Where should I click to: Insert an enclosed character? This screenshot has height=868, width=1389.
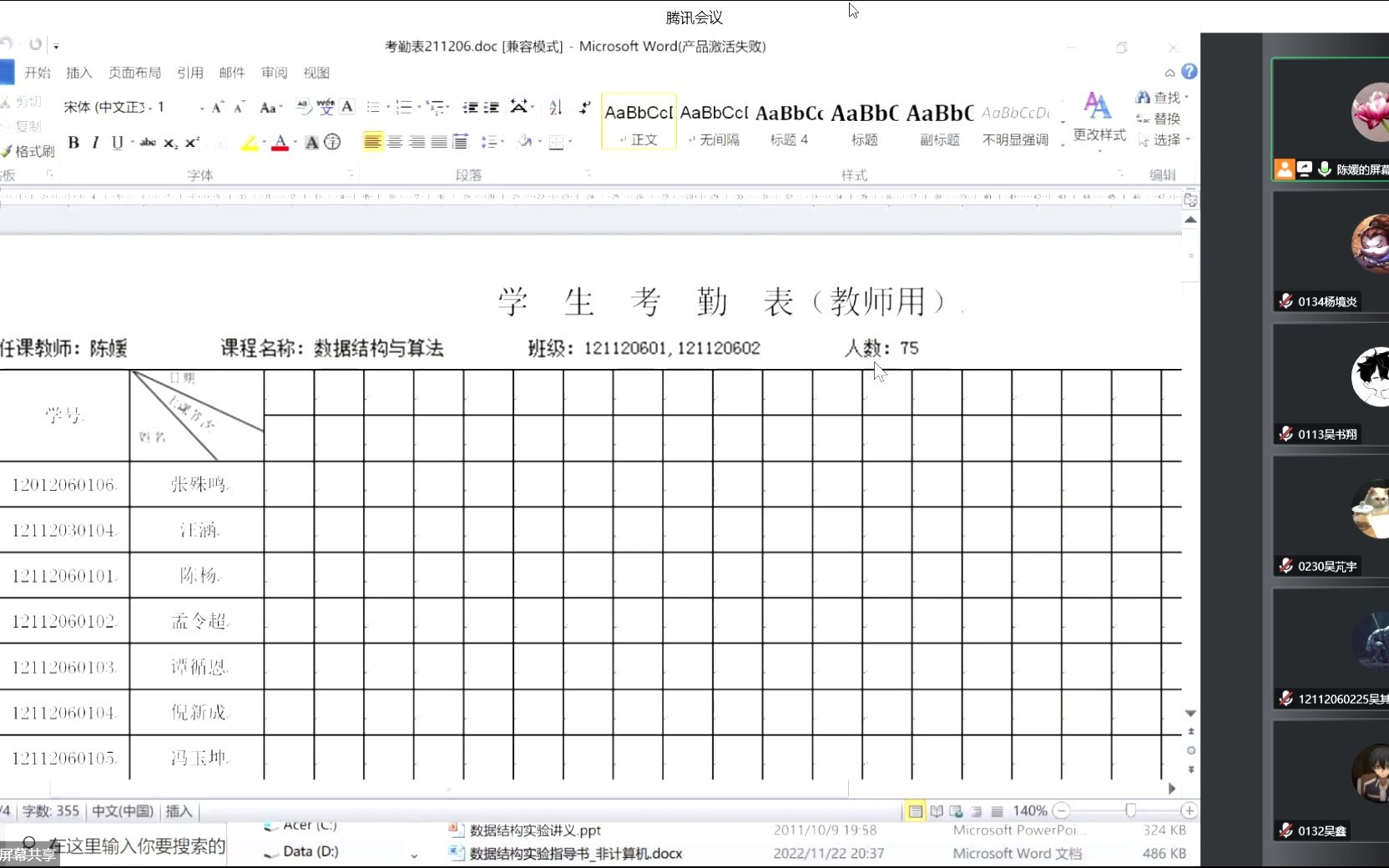click(x=332, y=143)
